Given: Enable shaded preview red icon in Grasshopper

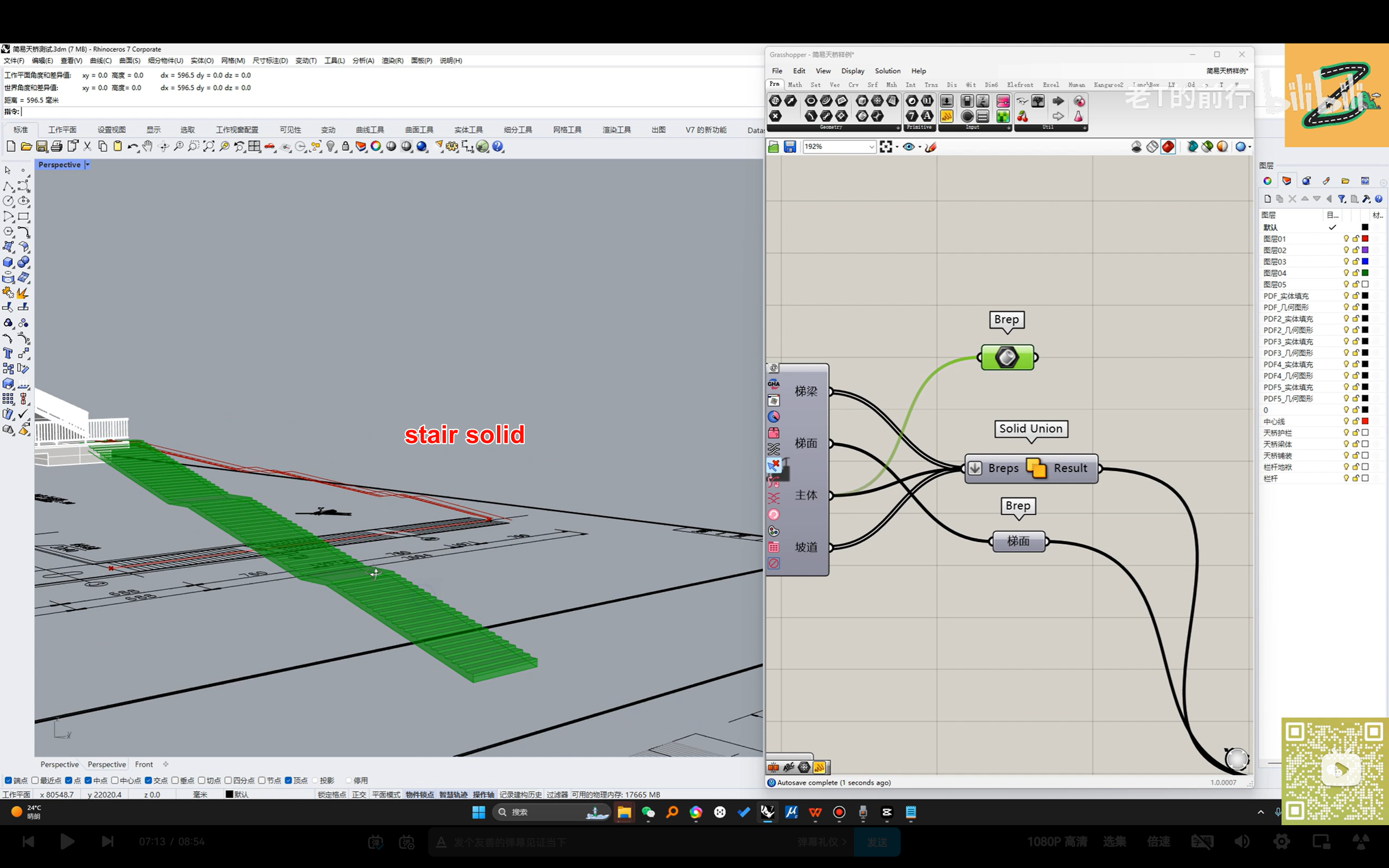Looking at the screenshot, I should 1168,147.
